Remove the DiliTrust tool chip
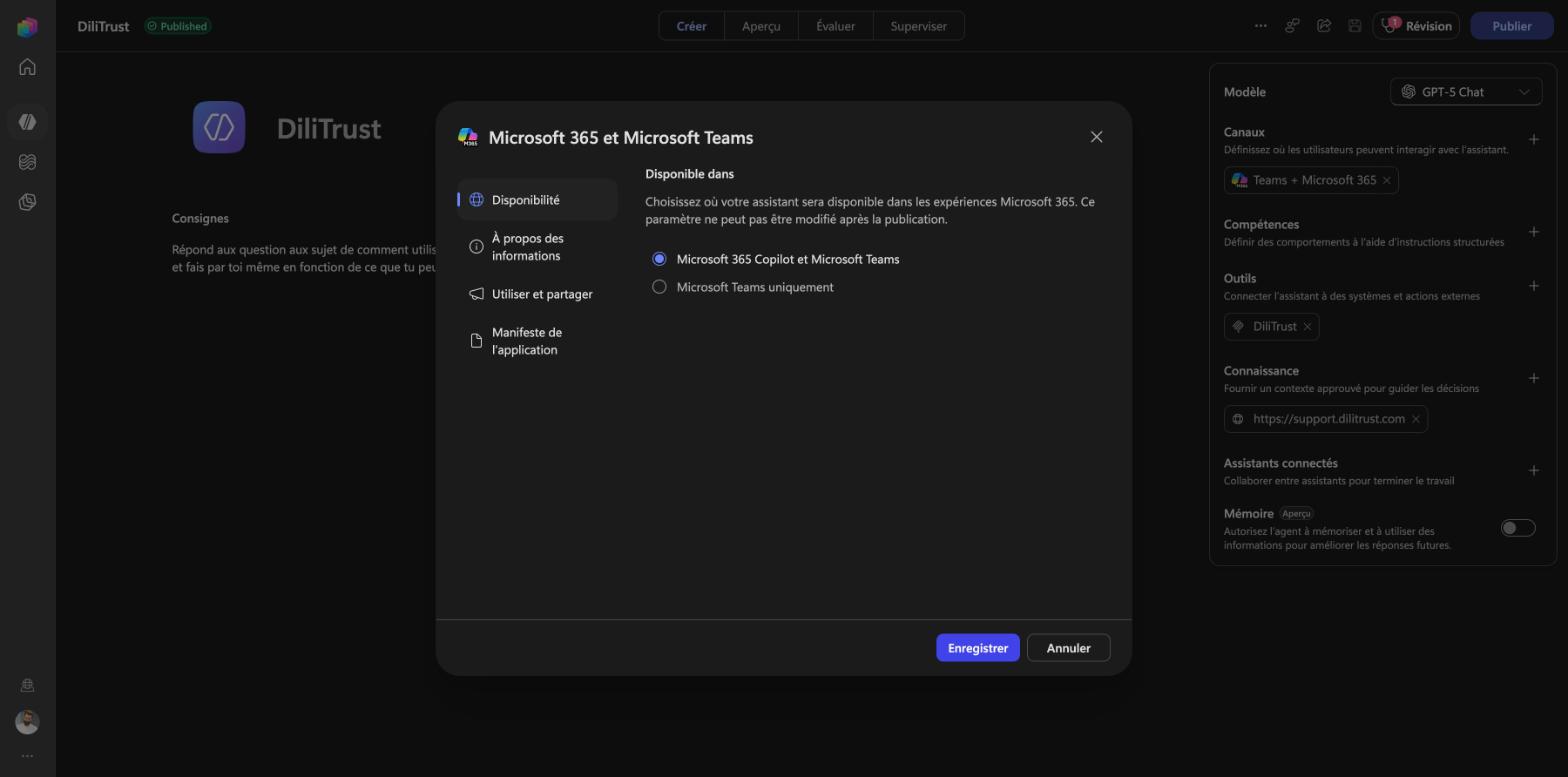The height and width of the screenshot is (777, 1568). [1307, 327]
